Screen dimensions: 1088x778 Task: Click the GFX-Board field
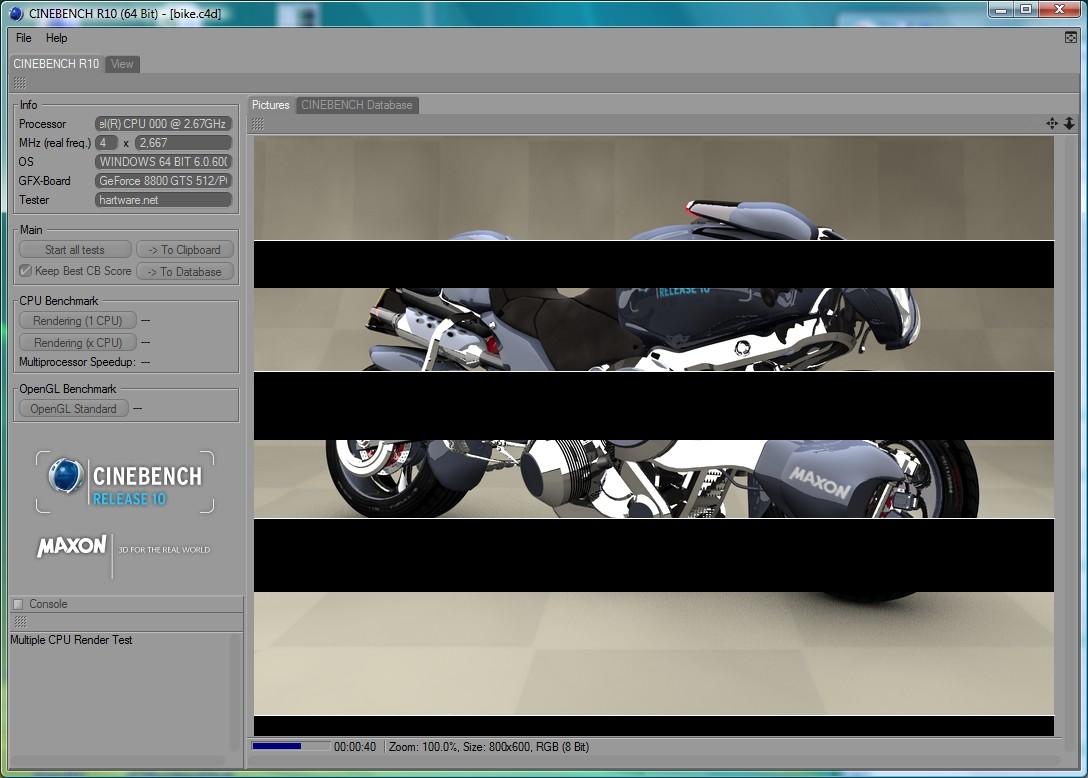[x=163, y=180]
